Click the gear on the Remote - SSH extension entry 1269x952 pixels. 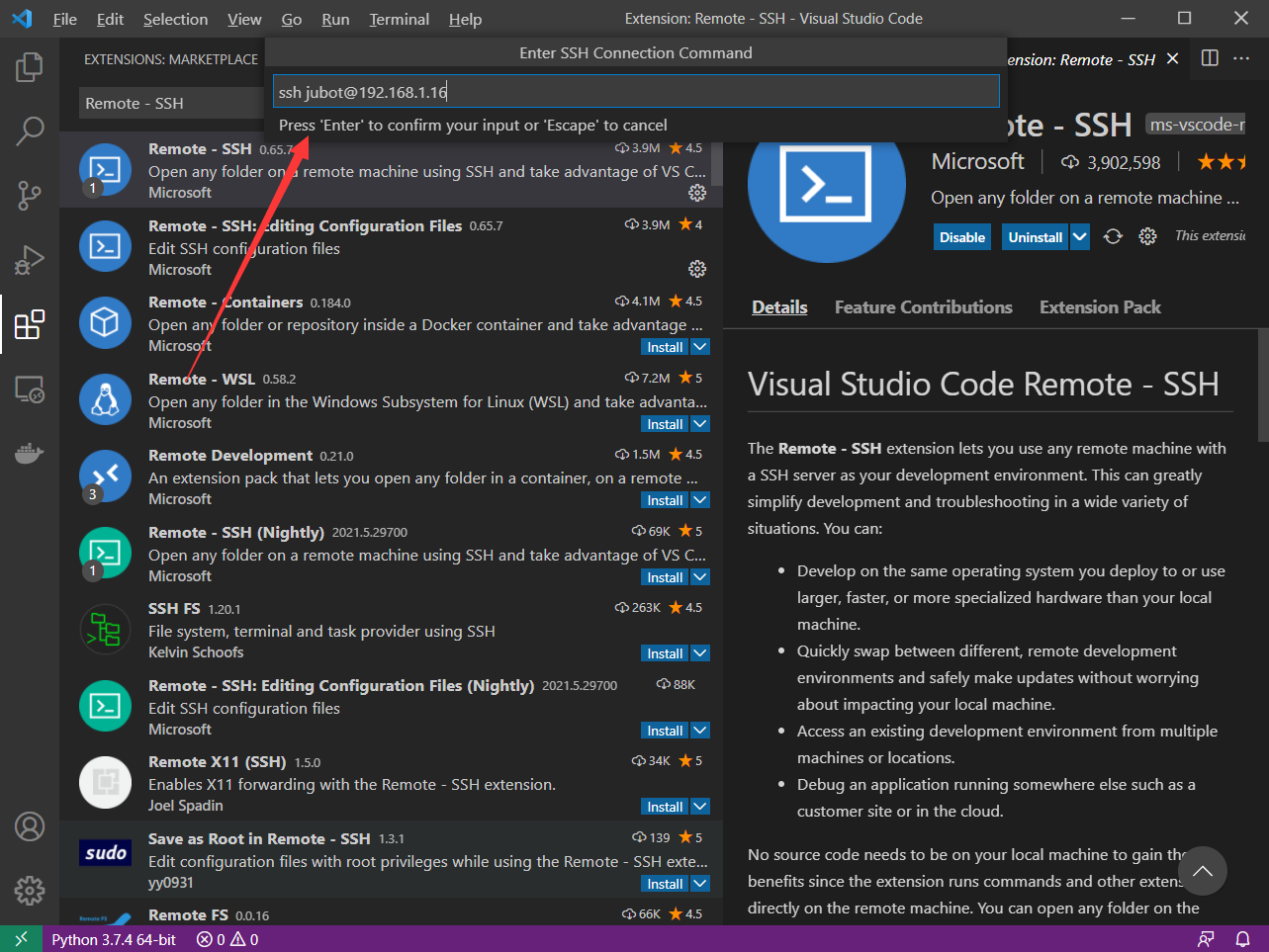[697, 194]
